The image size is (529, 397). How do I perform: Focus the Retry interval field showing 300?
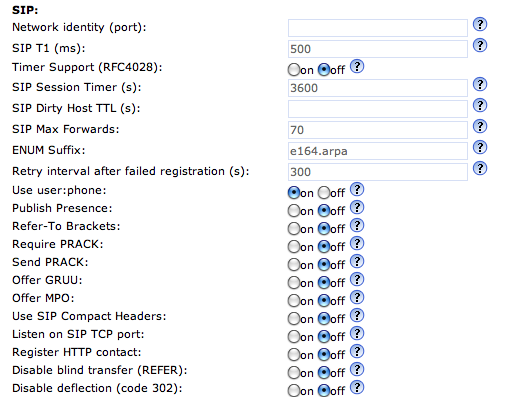[x=378, y=172]
